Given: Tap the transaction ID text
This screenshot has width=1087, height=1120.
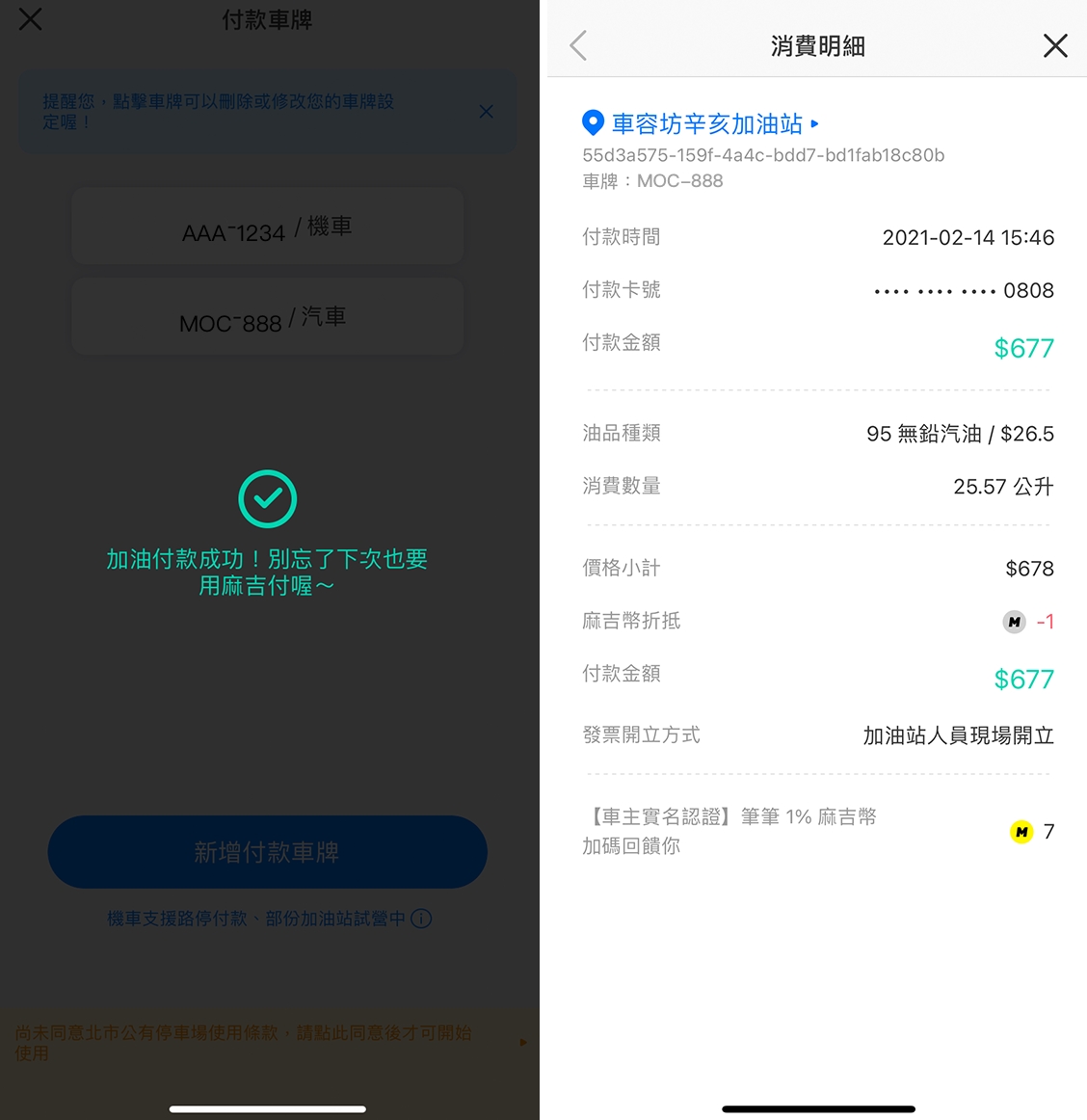Looking at the screenshot, I should [763, 155].
